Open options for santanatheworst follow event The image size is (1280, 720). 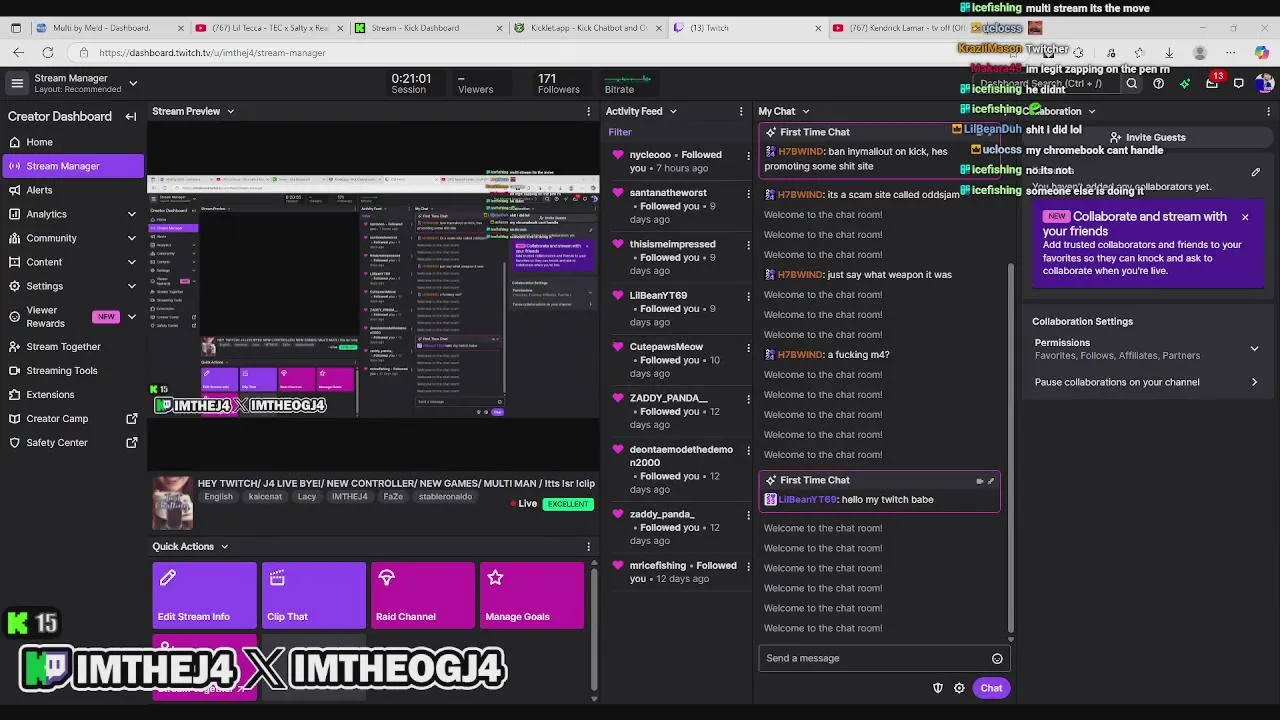(x=748, y=194)
